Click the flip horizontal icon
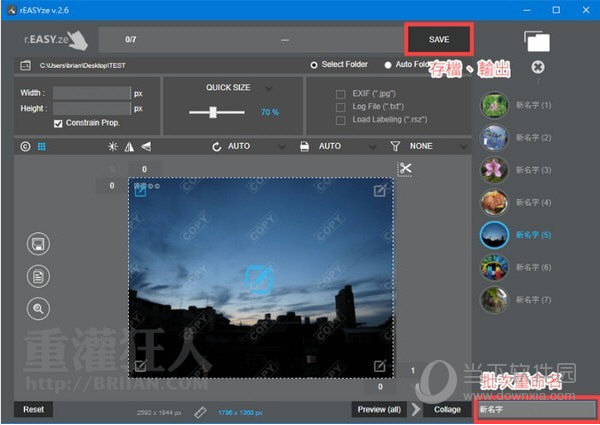Image resolution: width=600 pixels, height=425 pixels. [129, 147]
